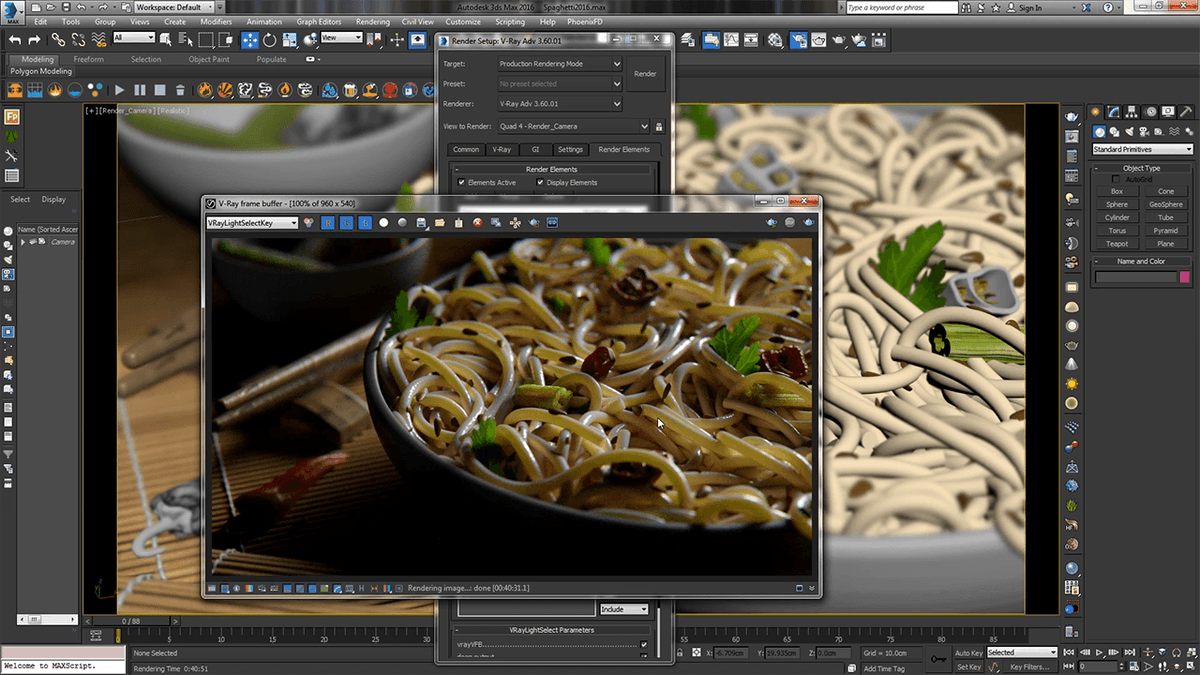
Task: Switch to alpha channel white circle in frame buffer
Action: pos(383,222)
